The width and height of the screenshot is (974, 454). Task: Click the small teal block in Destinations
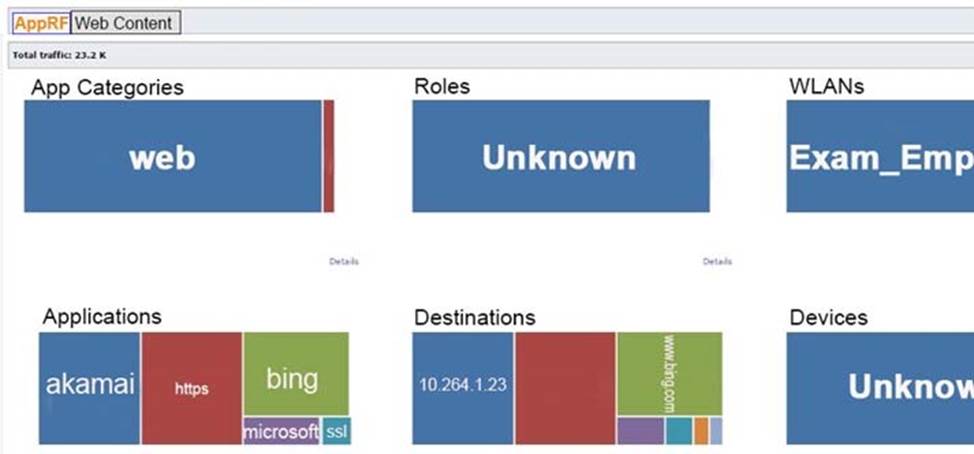coord(678,431)
